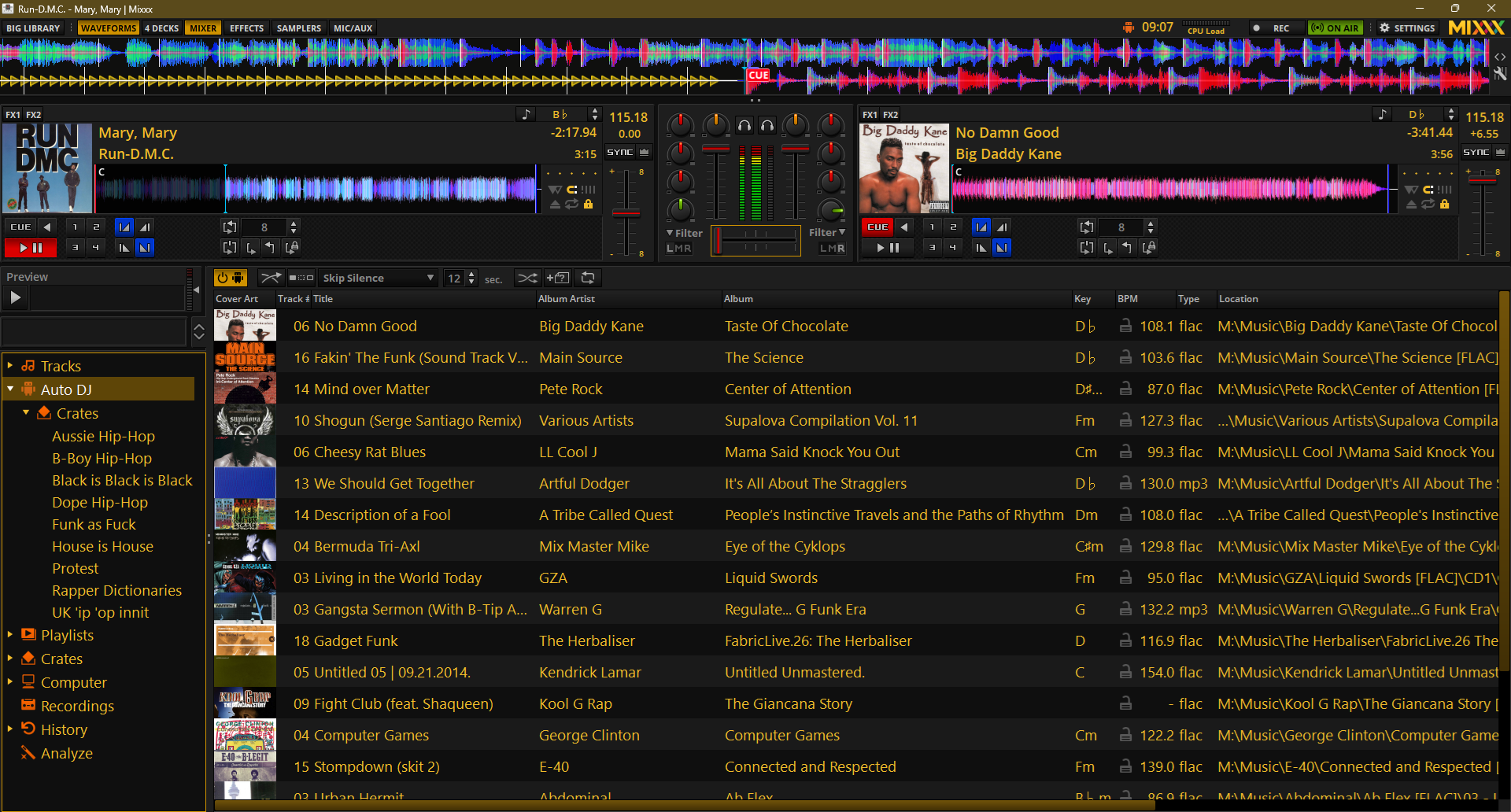Toggle deck 1 headphone cue (PFL)
This screenshot has width=1511, height=812.
pyautogui.click(x=744, y=125)
